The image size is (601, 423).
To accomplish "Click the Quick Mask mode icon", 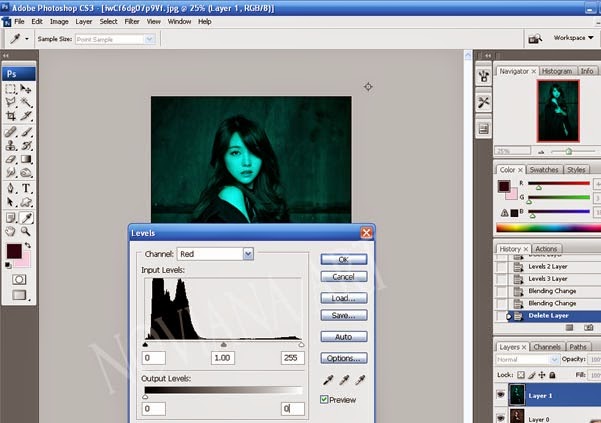I will [19, 279].
